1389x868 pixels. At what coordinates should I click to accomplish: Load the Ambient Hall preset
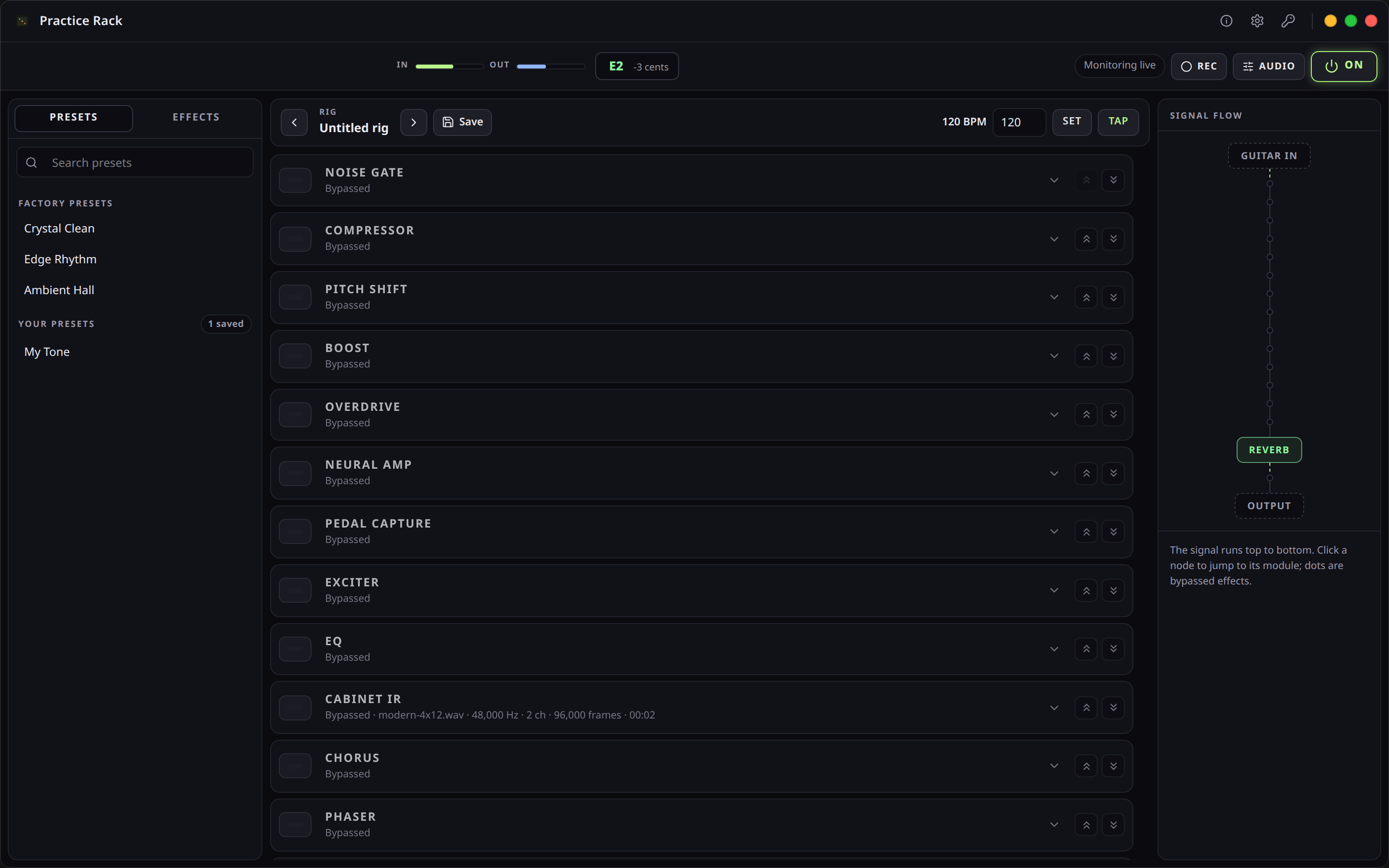[134, 290]
